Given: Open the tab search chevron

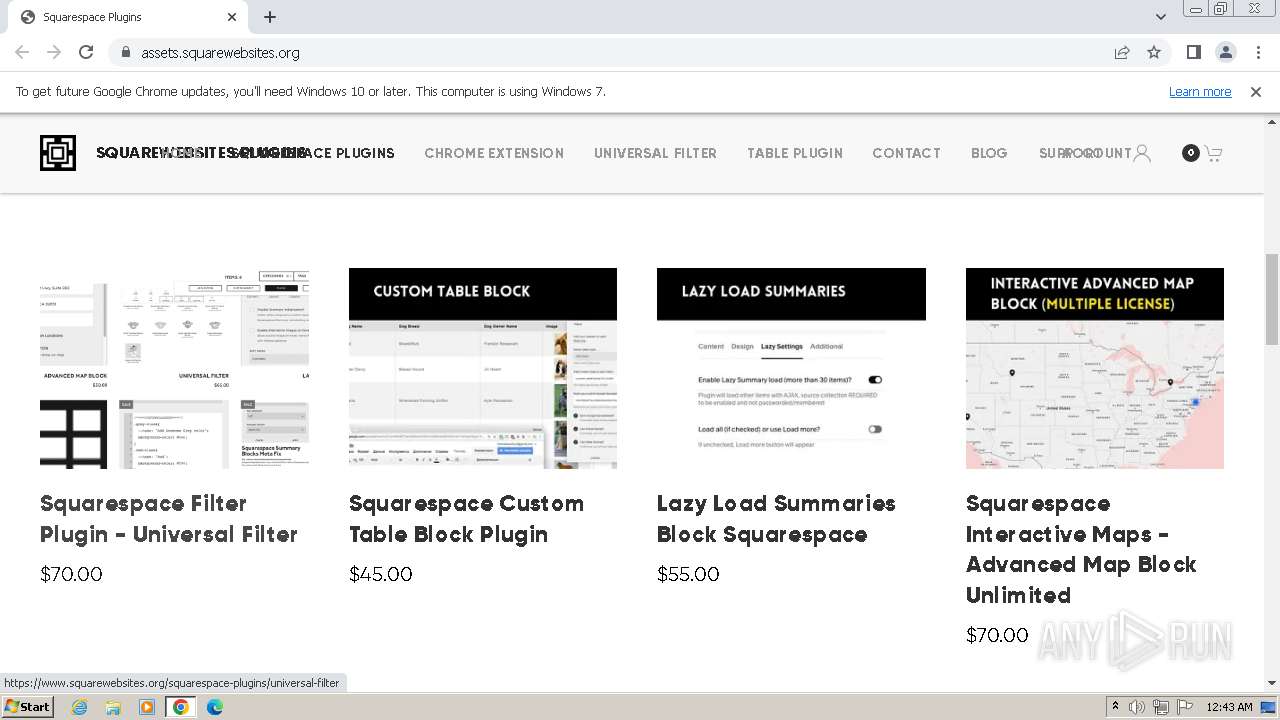Looking at the screenshot, I should 1161,17.
